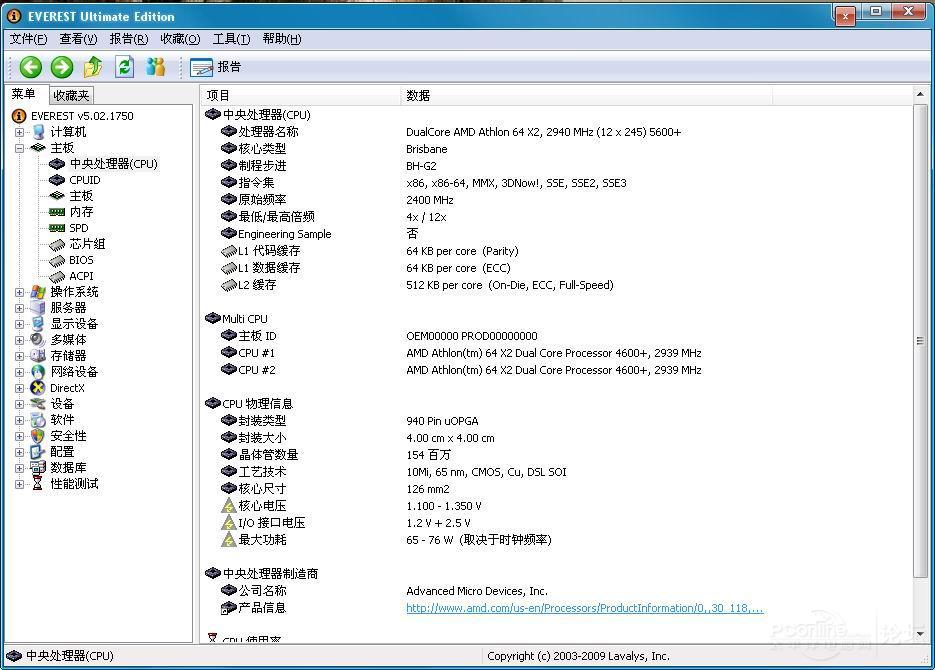Screen dimensions: 935x670
Task: Go back with the green left arrow
Action: tap(30, 67)
